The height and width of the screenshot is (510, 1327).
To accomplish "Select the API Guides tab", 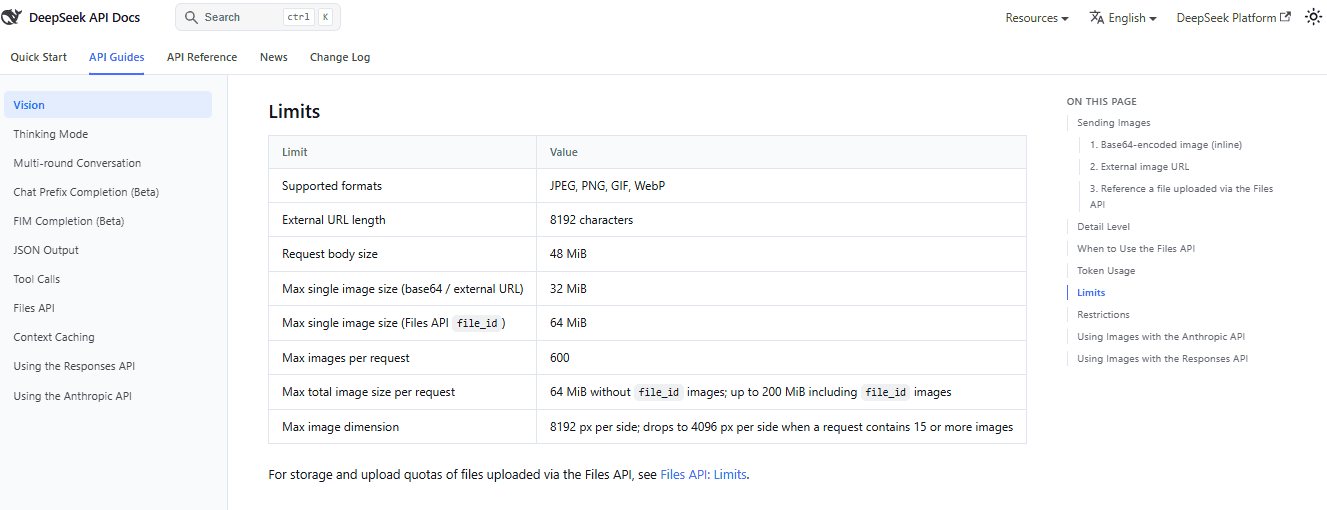I will point(117,57).
